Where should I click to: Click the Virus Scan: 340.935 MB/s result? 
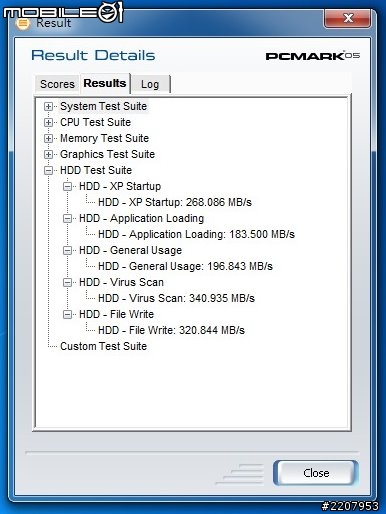tap(176, 298)
